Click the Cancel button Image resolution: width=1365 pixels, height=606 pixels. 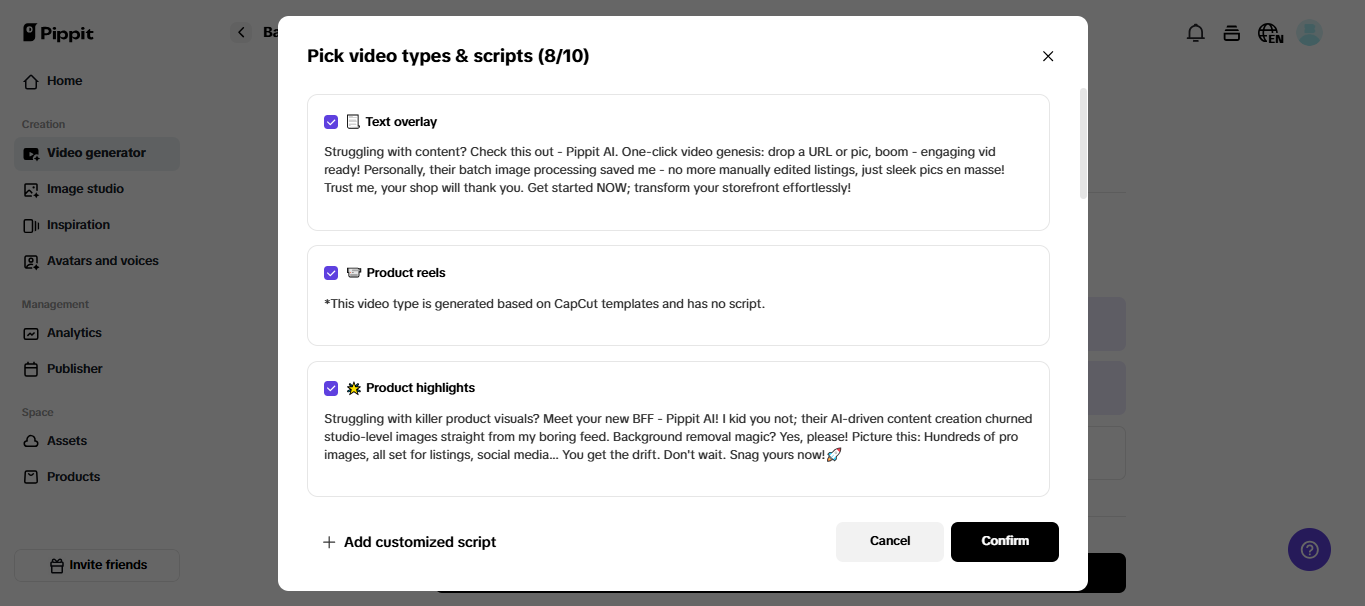[889, 541]
